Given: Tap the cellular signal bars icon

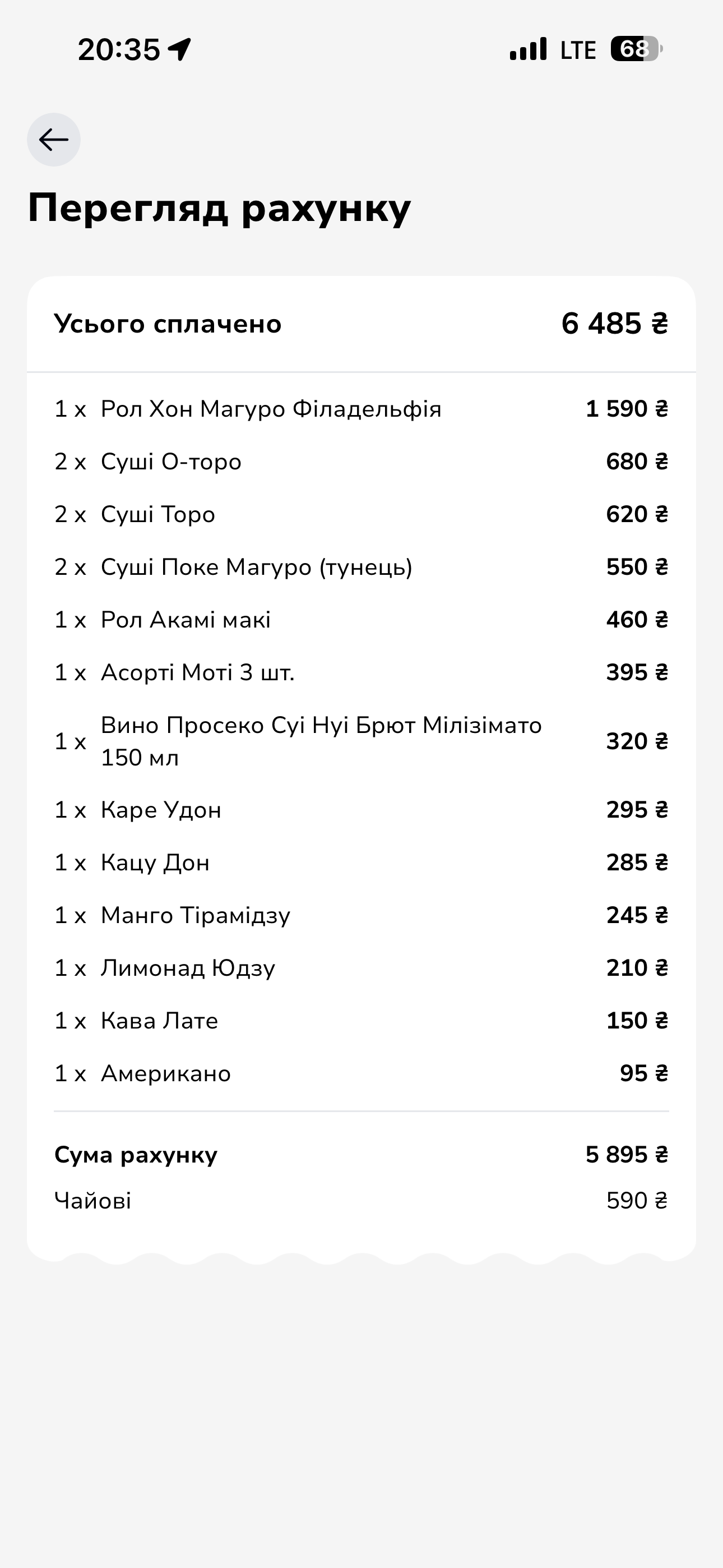Looking at the screenshot, I should coord(529,49).
